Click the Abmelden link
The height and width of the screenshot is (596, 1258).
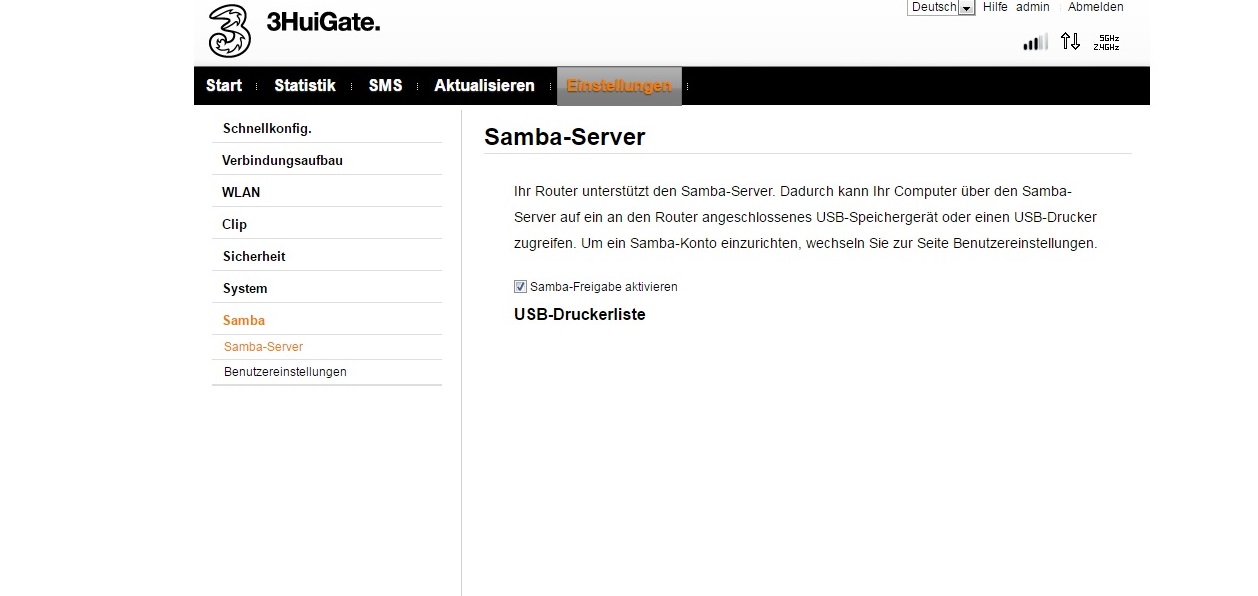click(1095, 7)
